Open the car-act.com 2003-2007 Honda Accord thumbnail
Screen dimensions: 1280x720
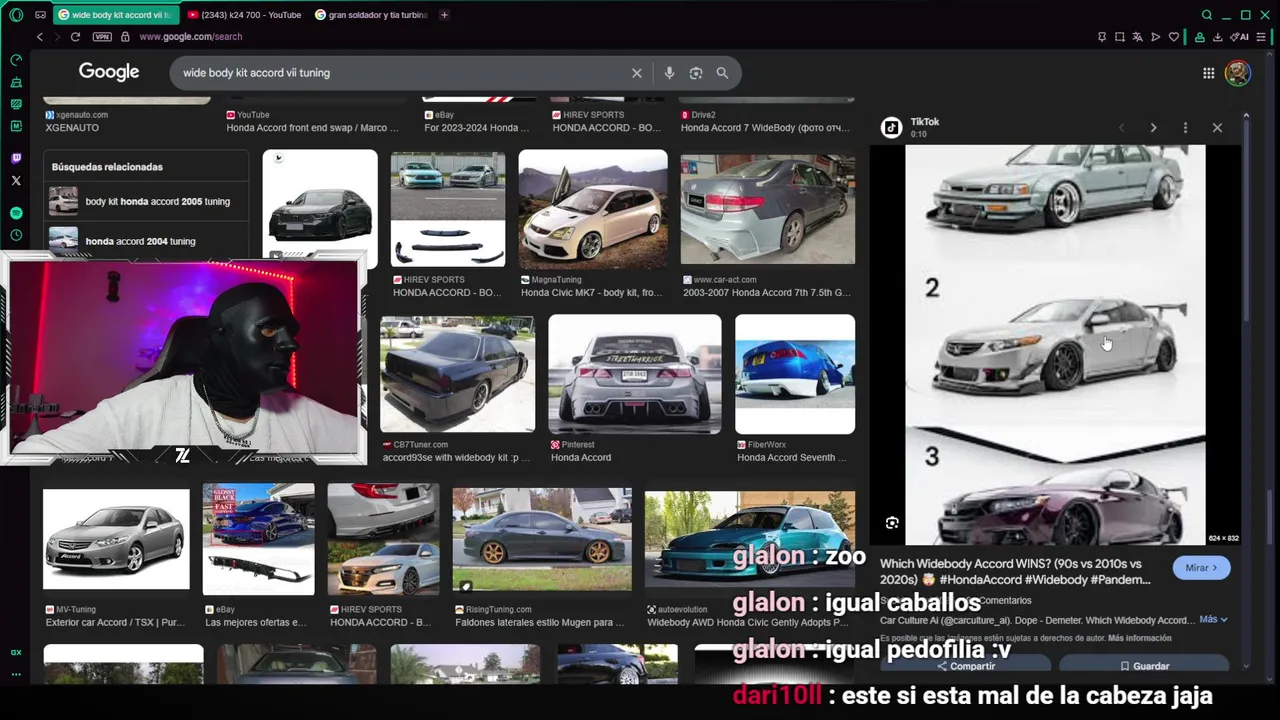pos(768,209)
